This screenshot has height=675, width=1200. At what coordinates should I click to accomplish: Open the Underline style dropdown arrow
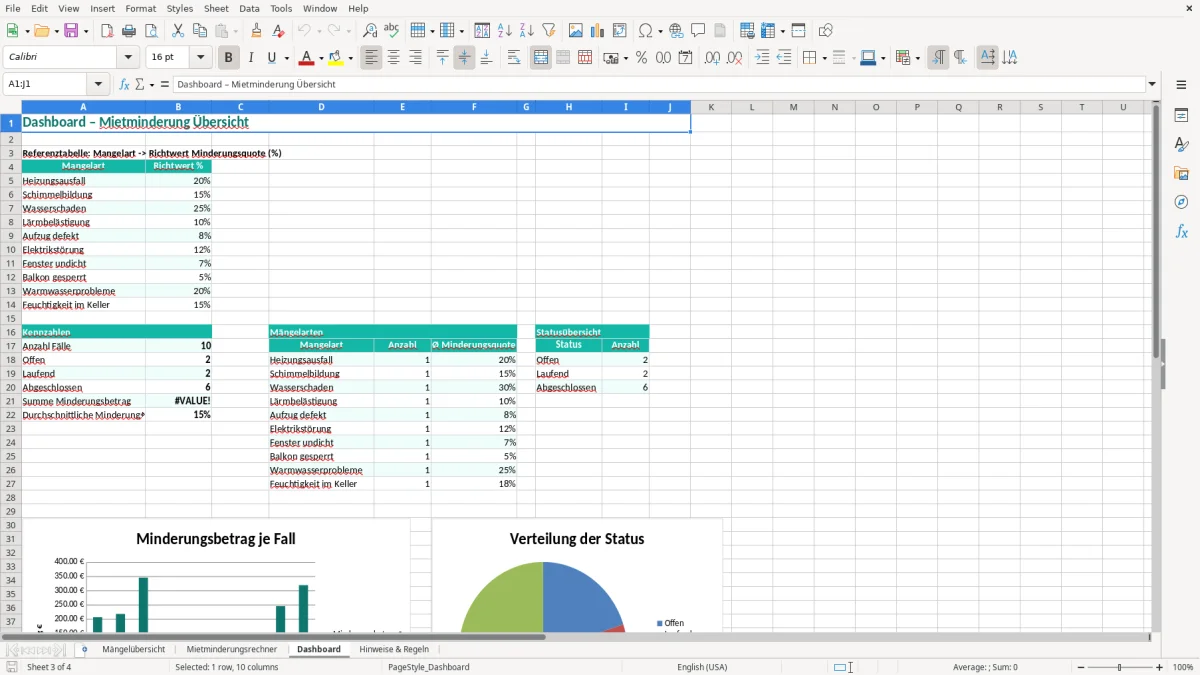285,58
